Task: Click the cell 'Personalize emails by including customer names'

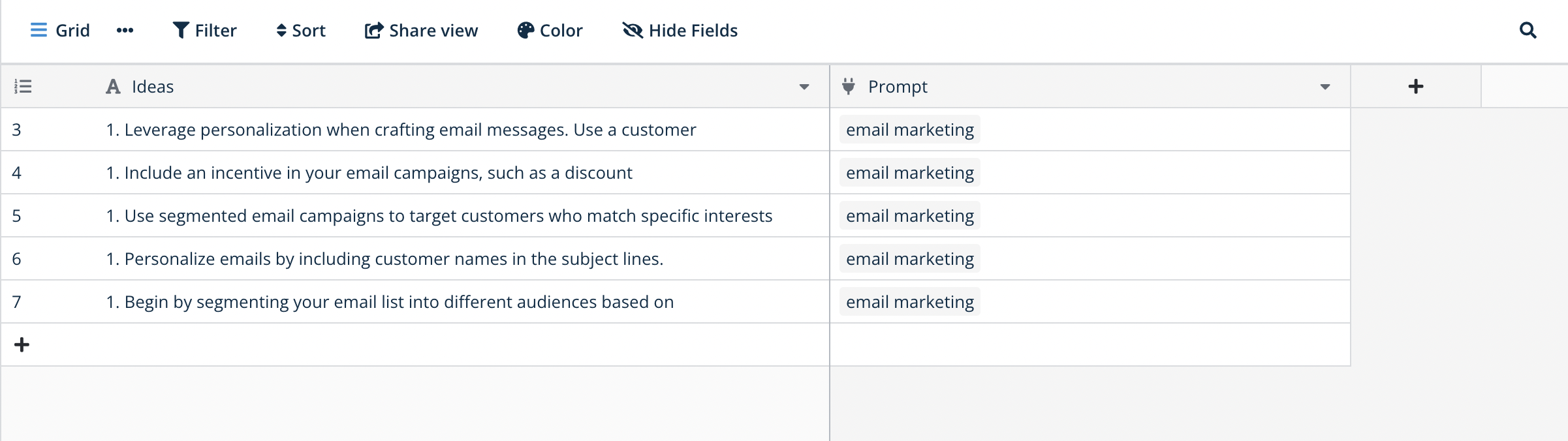Action: coord(385,259)
